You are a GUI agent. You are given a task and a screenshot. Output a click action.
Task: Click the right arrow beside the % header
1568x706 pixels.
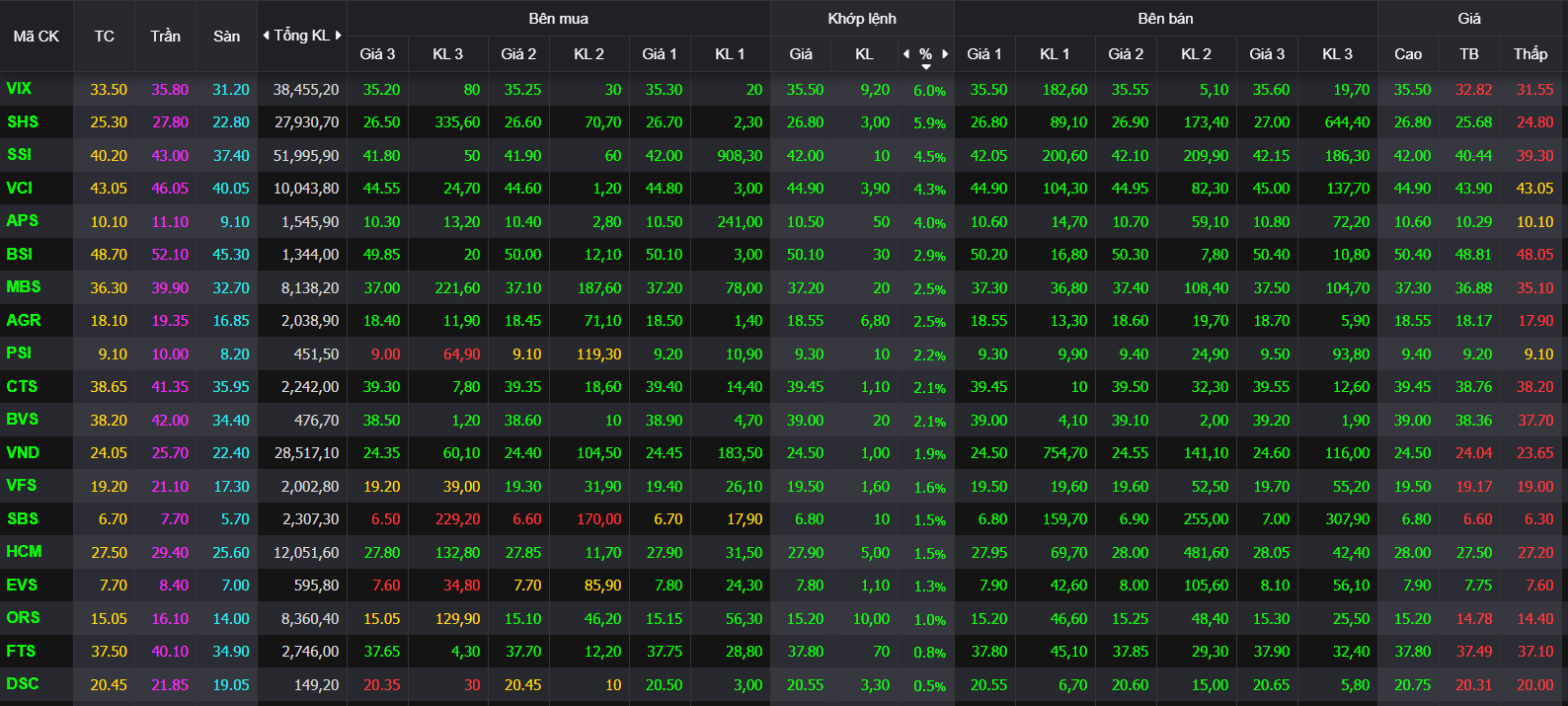[945, 54]
